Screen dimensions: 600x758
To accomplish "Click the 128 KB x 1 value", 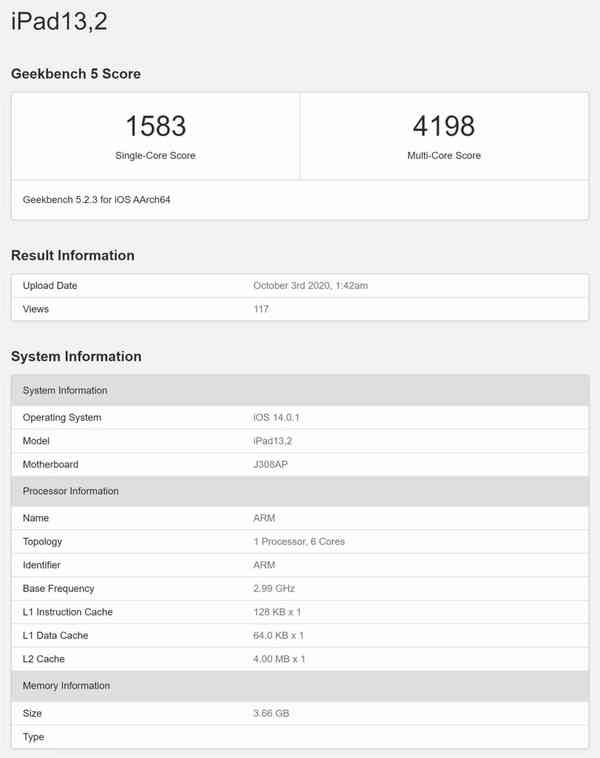I will 277,612.
